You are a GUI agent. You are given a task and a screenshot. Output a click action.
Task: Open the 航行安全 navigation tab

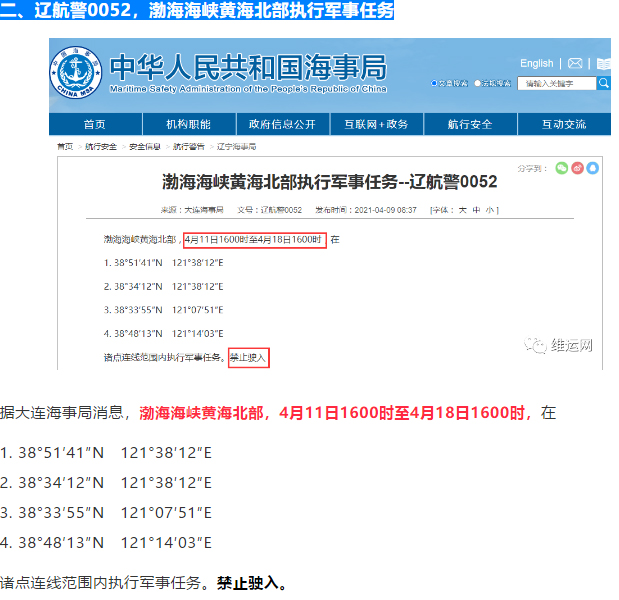470,124
